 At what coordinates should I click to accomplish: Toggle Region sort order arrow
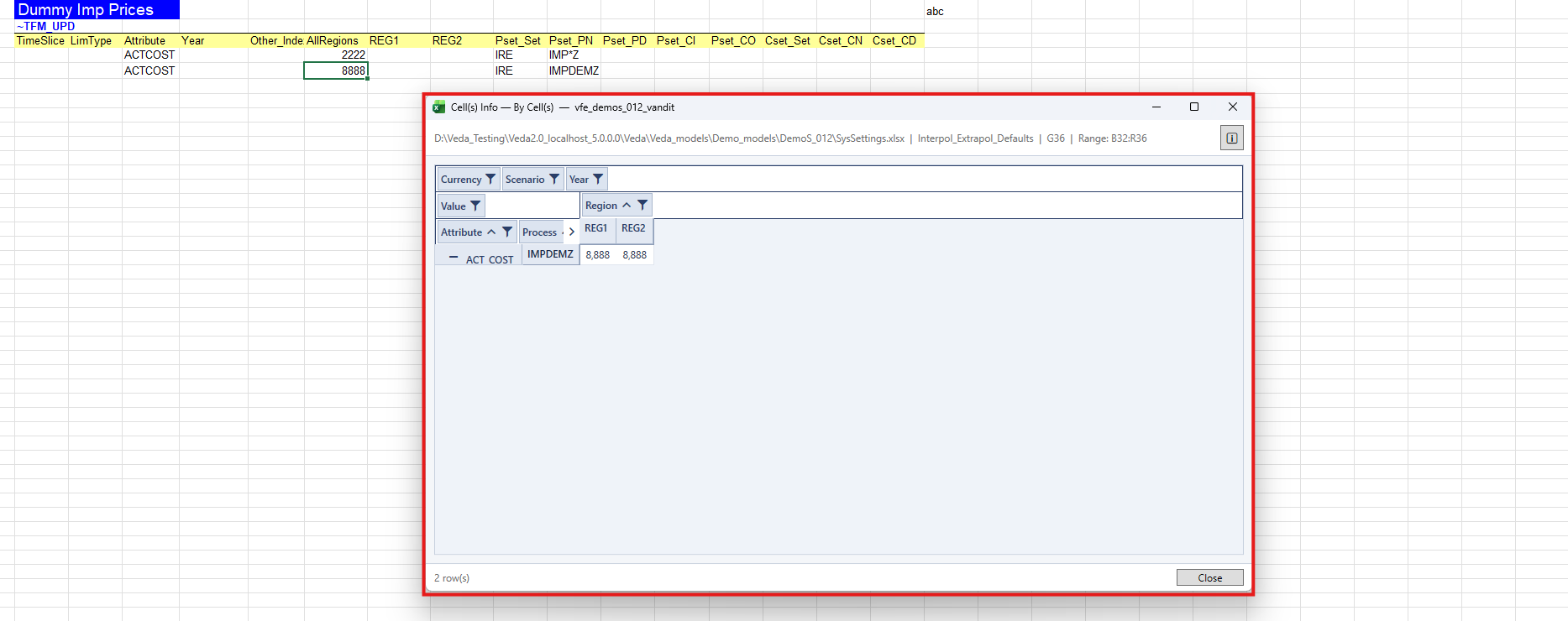(627, 205)
